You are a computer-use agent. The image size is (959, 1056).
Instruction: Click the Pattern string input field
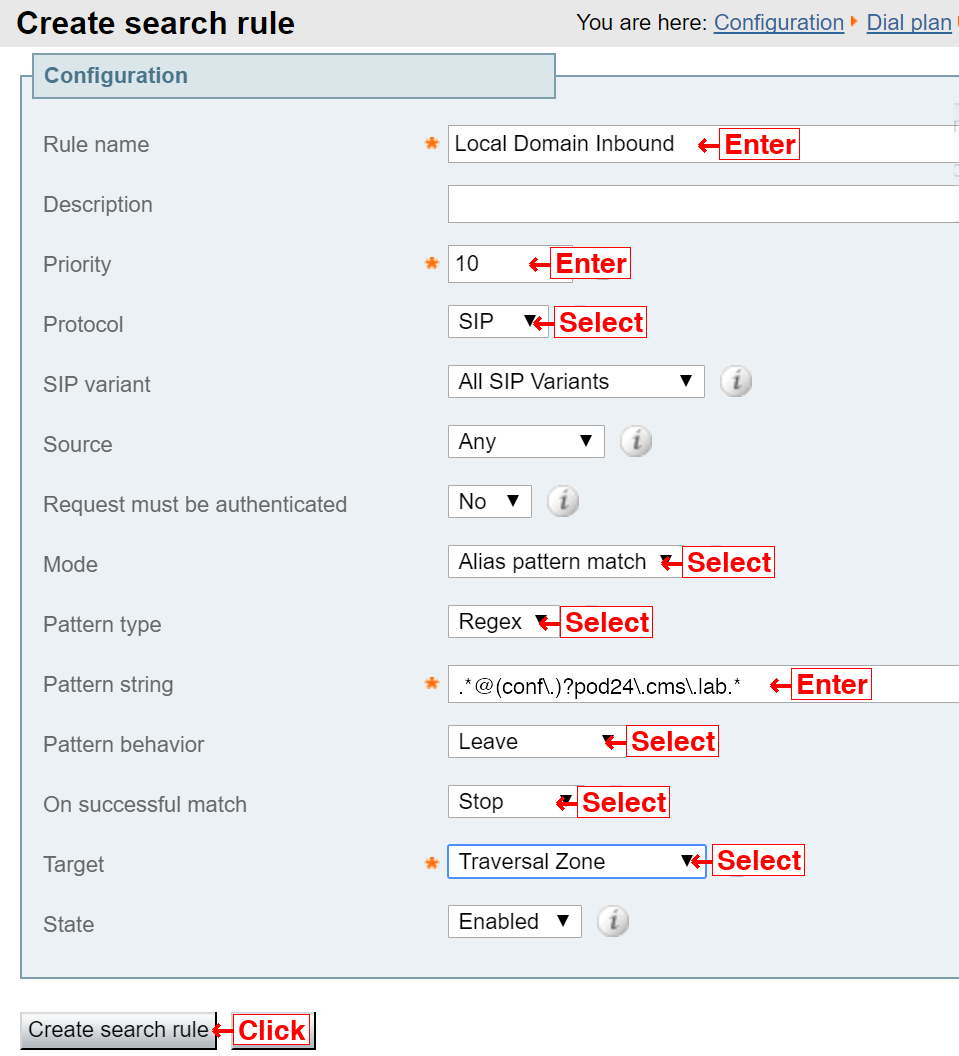click(704, 684)
